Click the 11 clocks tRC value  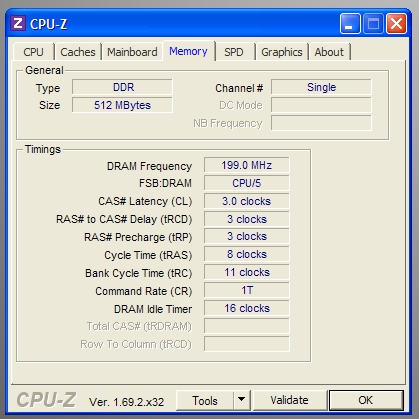pyautogui.click(x=247, y=272)
